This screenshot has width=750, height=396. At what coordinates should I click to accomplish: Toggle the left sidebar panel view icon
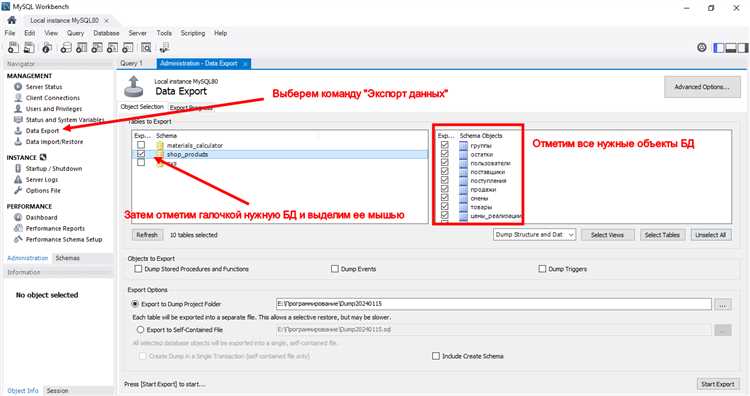pos(718,47)
